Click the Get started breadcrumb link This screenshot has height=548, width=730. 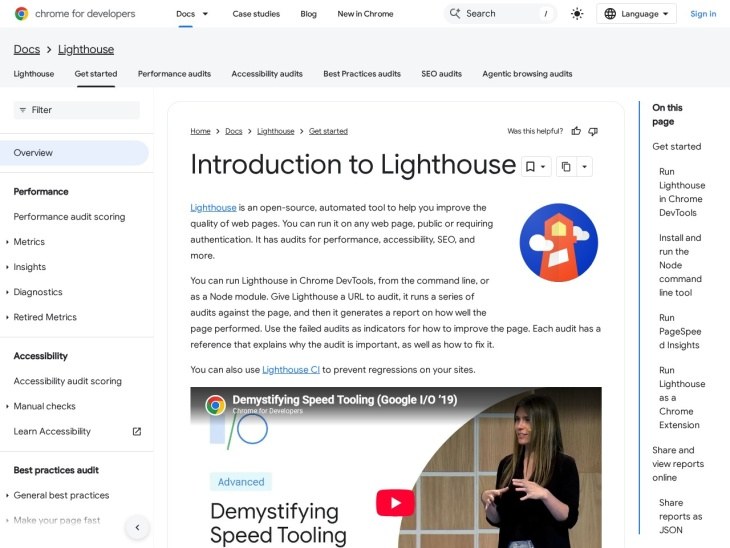pos(328,131)
